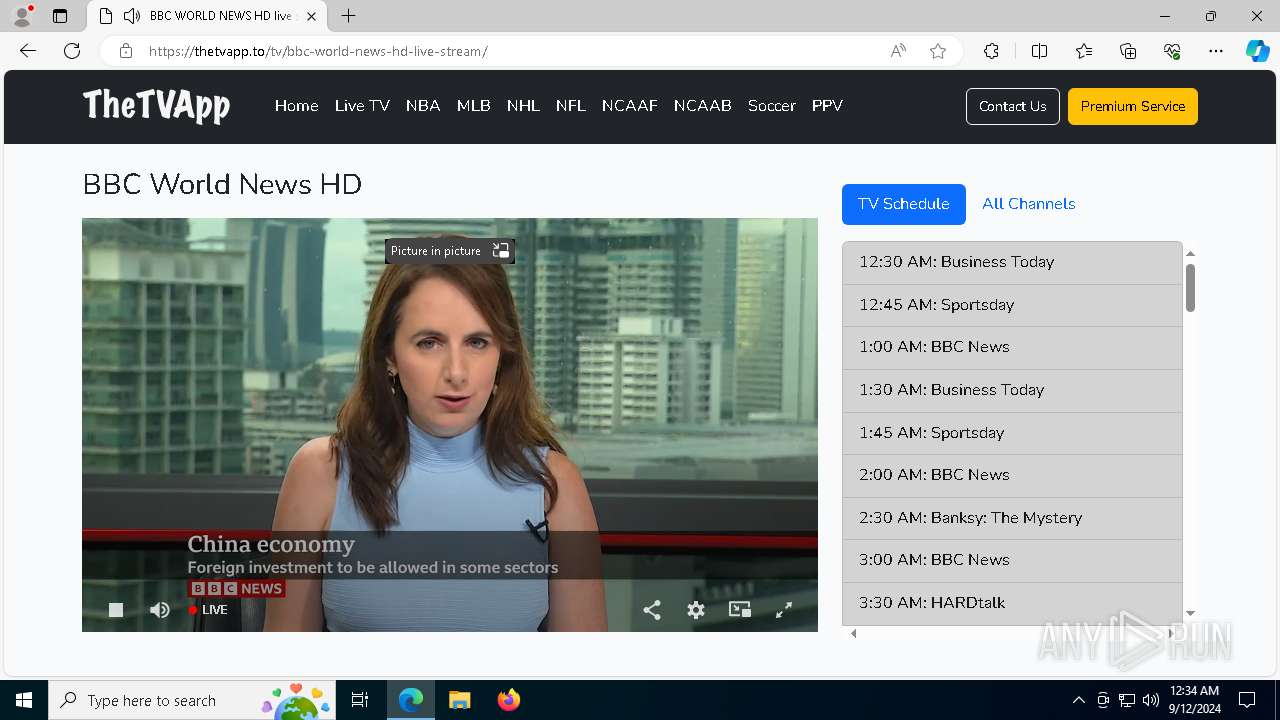Screen dimensions: 1280x720
Task: Select 1:30 AM Business Today entry
Action: 1012,390
